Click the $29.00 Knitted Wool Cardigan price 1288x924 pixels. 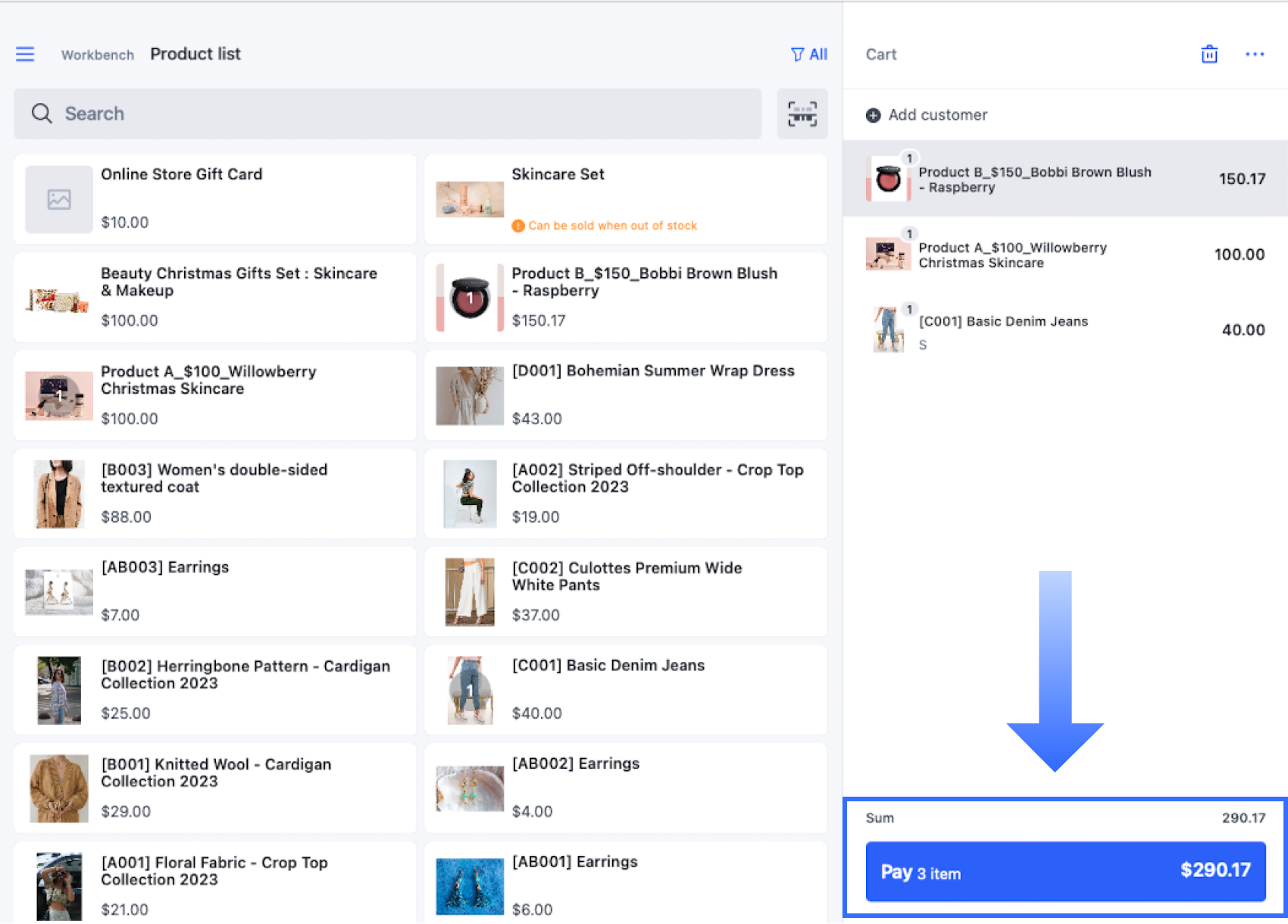click(x=126, y=812)
